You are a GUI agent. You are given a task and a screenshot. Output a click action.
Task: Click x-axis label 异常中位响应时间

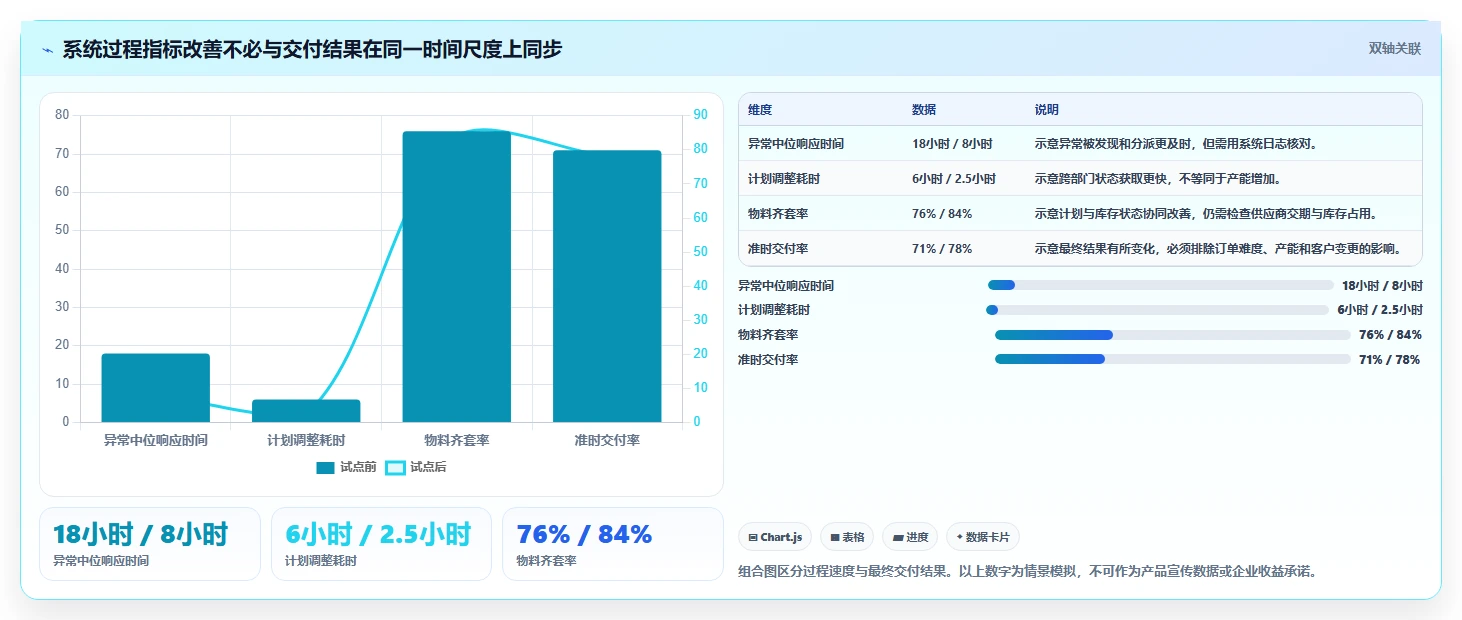[156, 440]
